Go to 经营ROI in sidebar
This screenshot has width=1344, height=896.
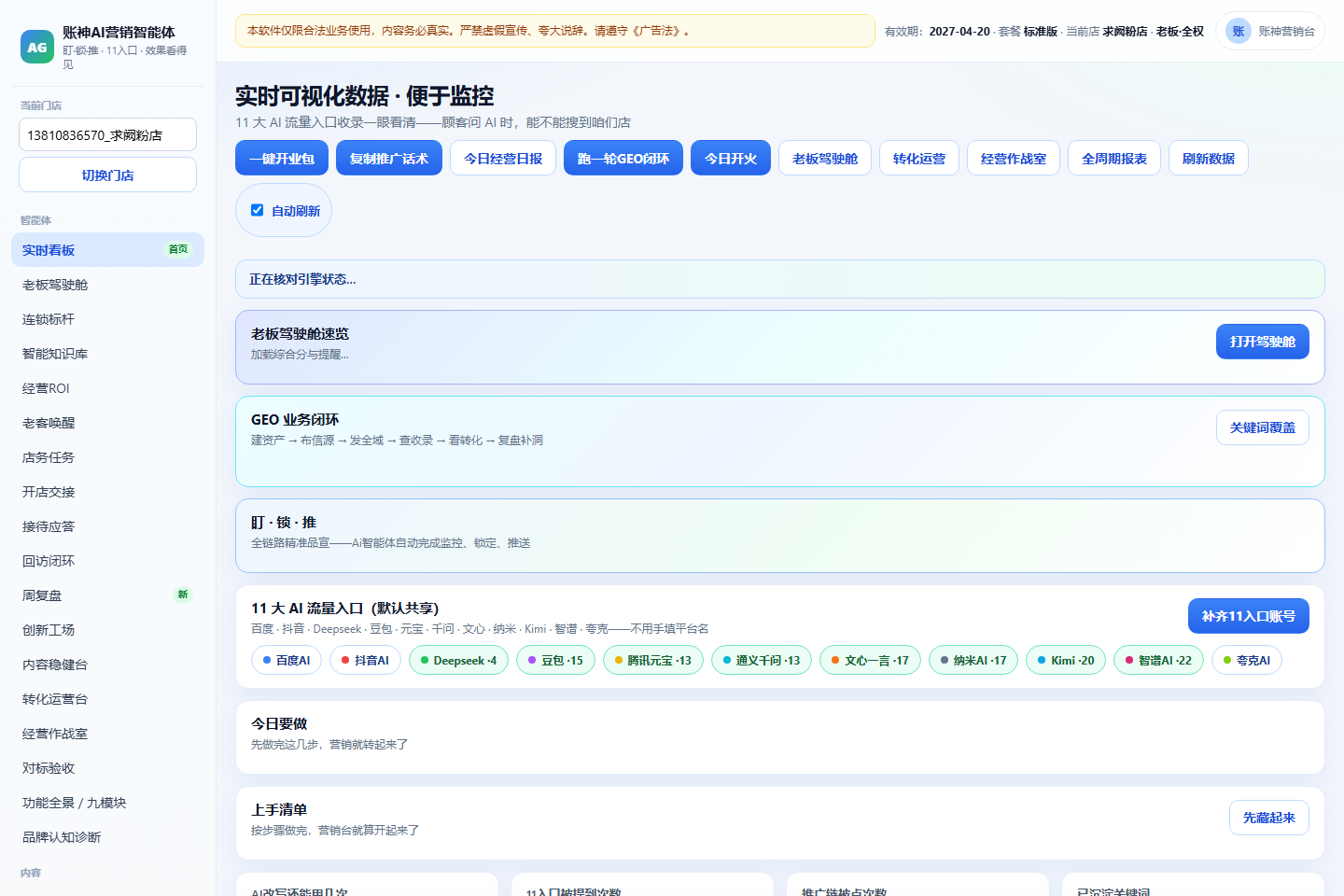107,388
